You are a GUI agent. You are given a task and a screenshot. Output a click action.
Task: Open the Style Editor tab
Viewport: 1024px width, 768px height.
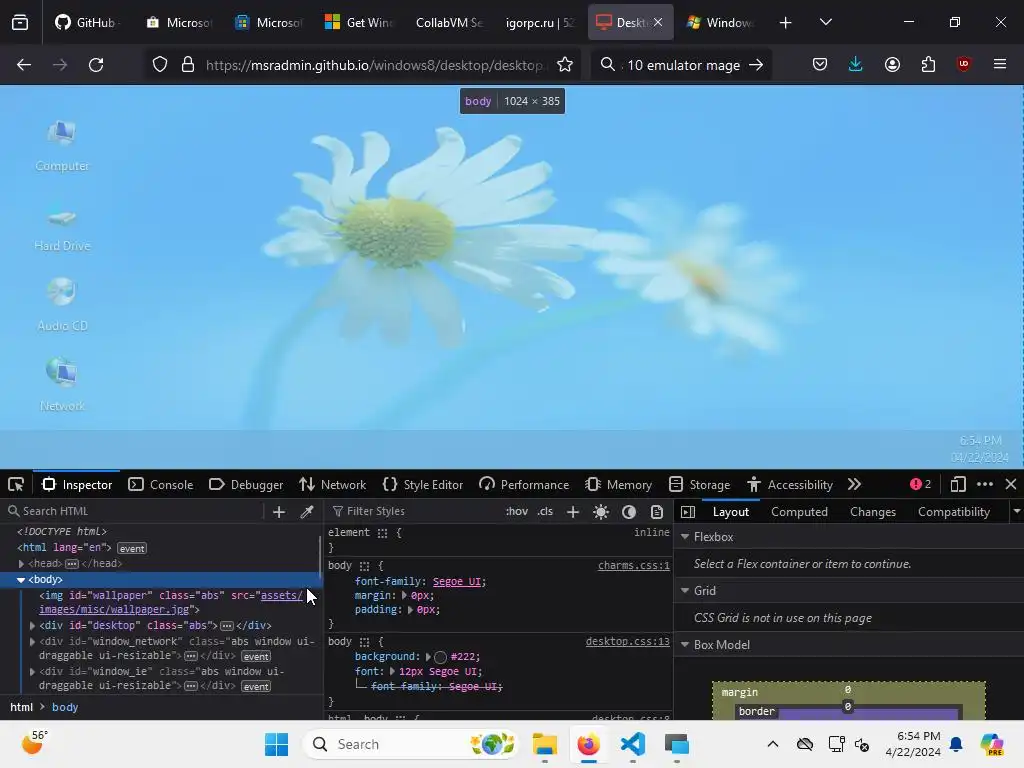pyautogui.click(x=423, y=485)
